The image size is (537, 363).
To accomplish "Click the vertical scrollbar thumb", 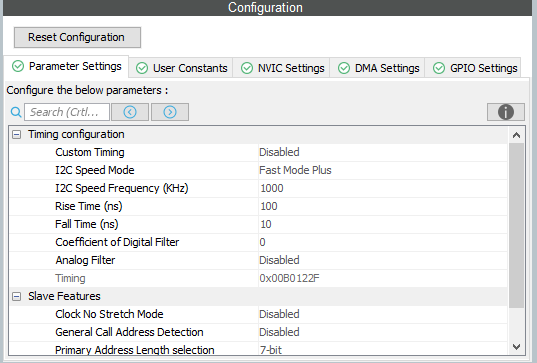I will click(x=516, y=226).
